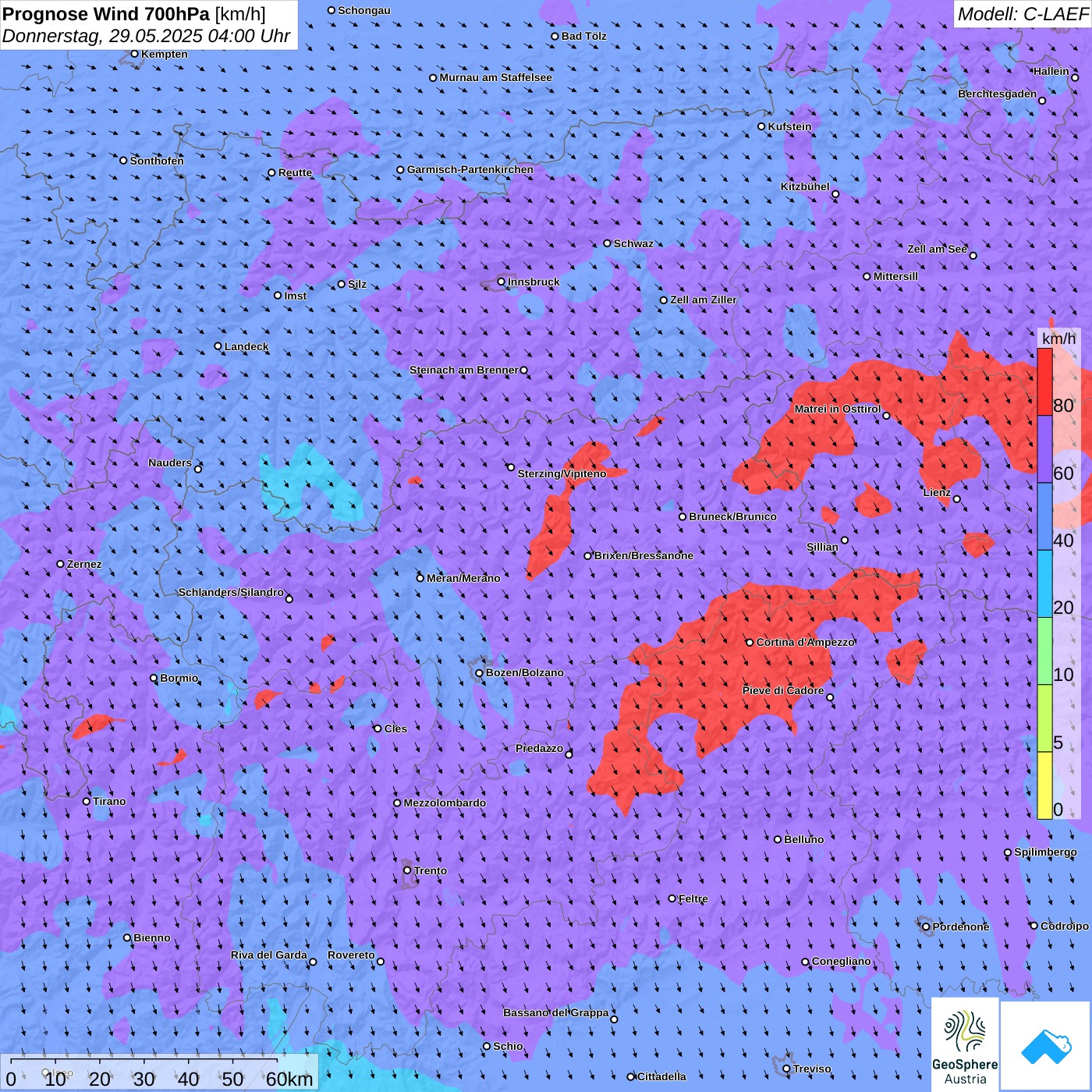
Task: Click the Sonthofen city label
Action: click(157, 161)
